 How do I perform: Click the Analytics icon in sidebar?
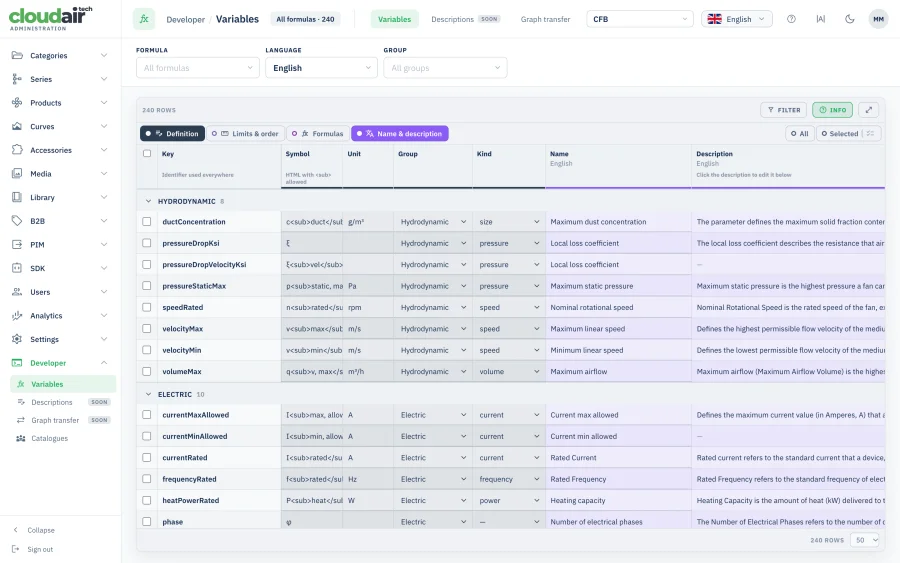[17, 315]
